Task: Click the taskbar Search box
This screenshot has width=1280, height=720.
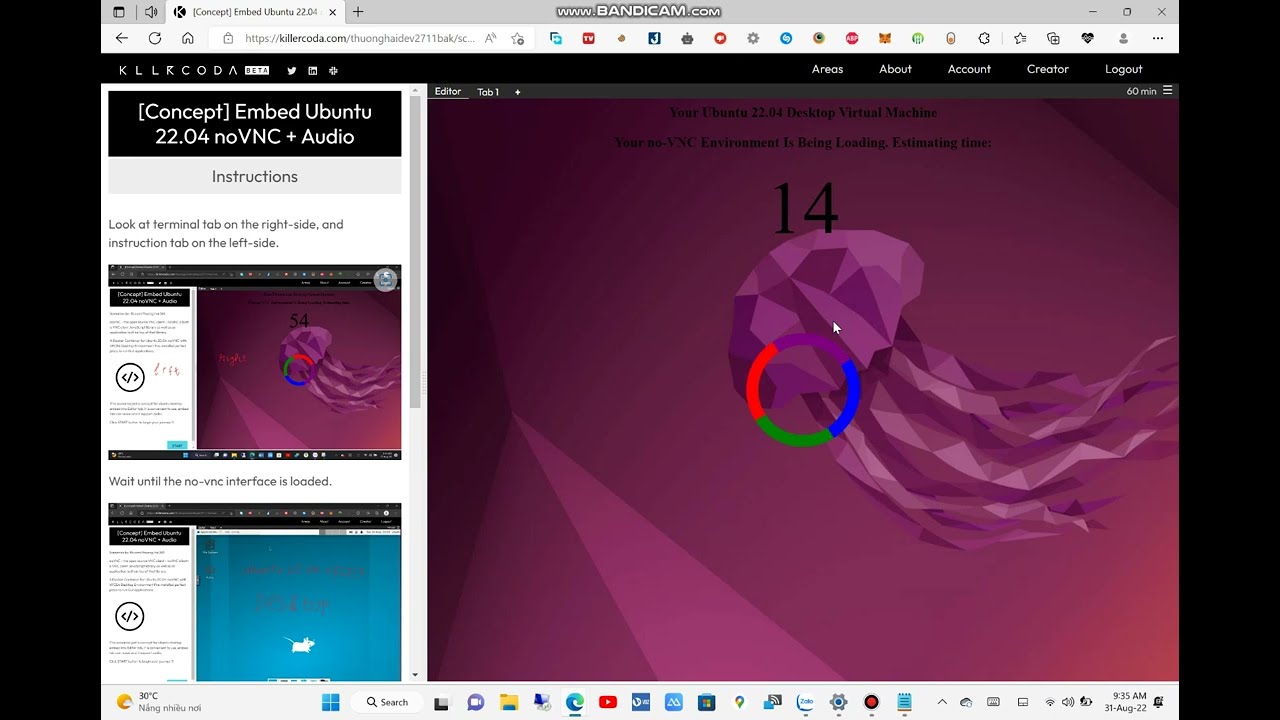Action: 388,702
